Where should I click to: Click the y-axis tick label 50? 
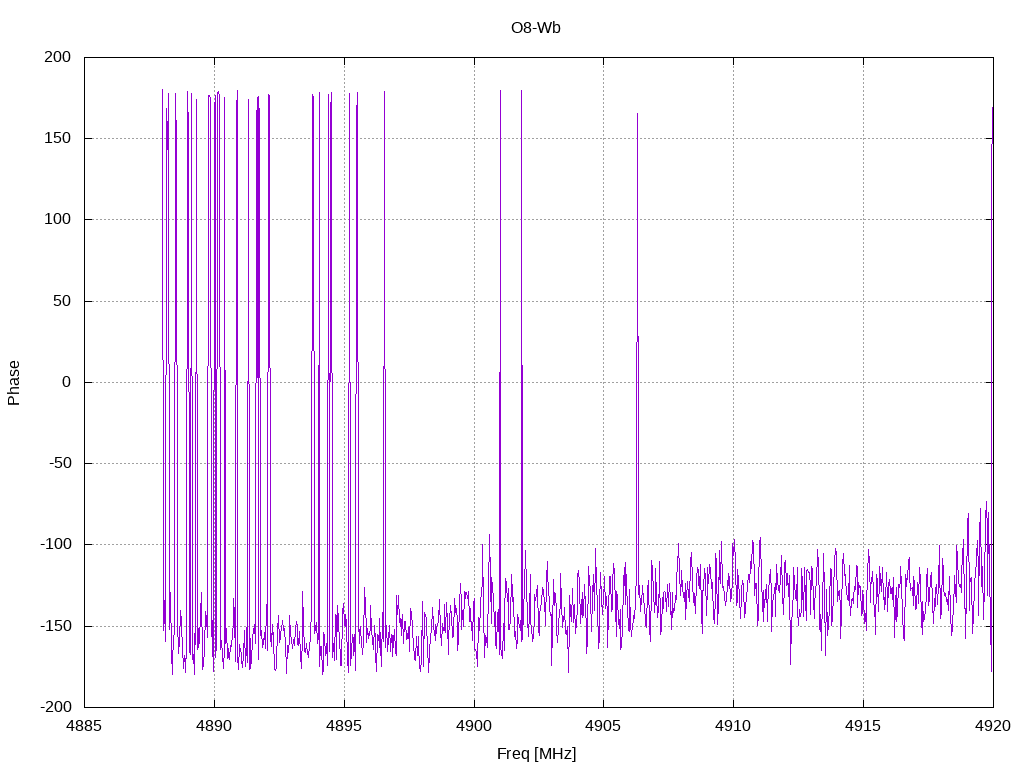pyautogui.click(x=62, y=301)
